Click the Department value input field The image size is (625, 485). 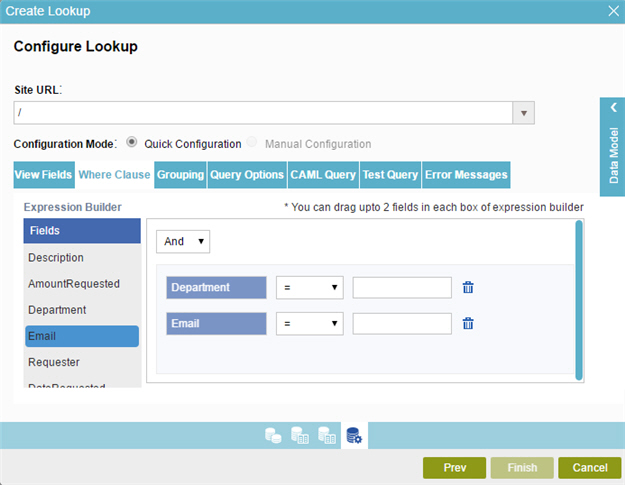[x=402, y=288]
